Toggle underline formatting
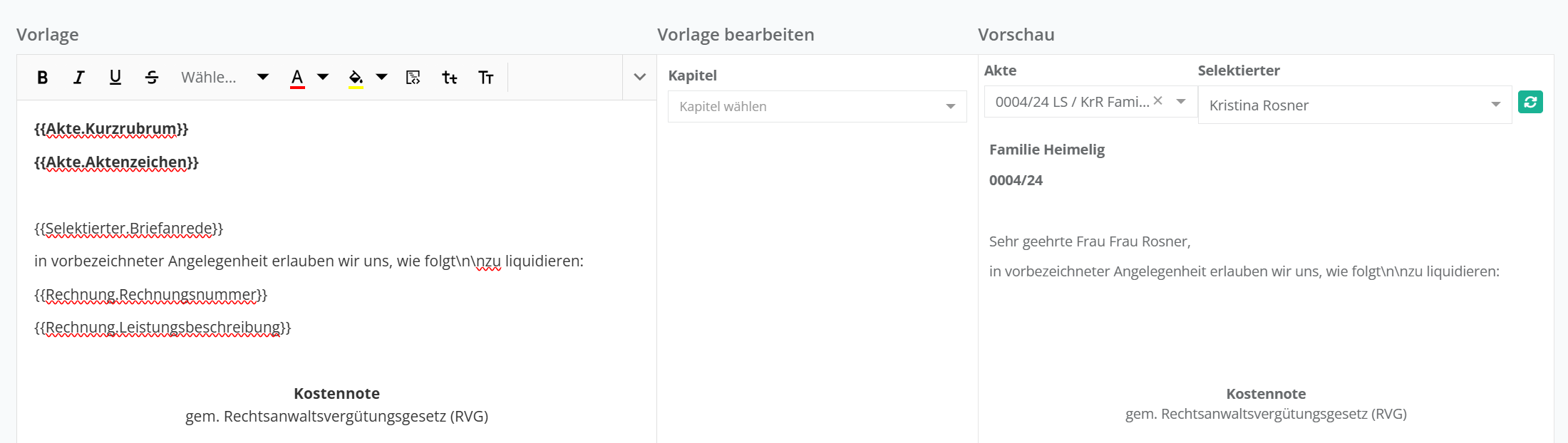1568x443 pixels. [x=115, y=78]
